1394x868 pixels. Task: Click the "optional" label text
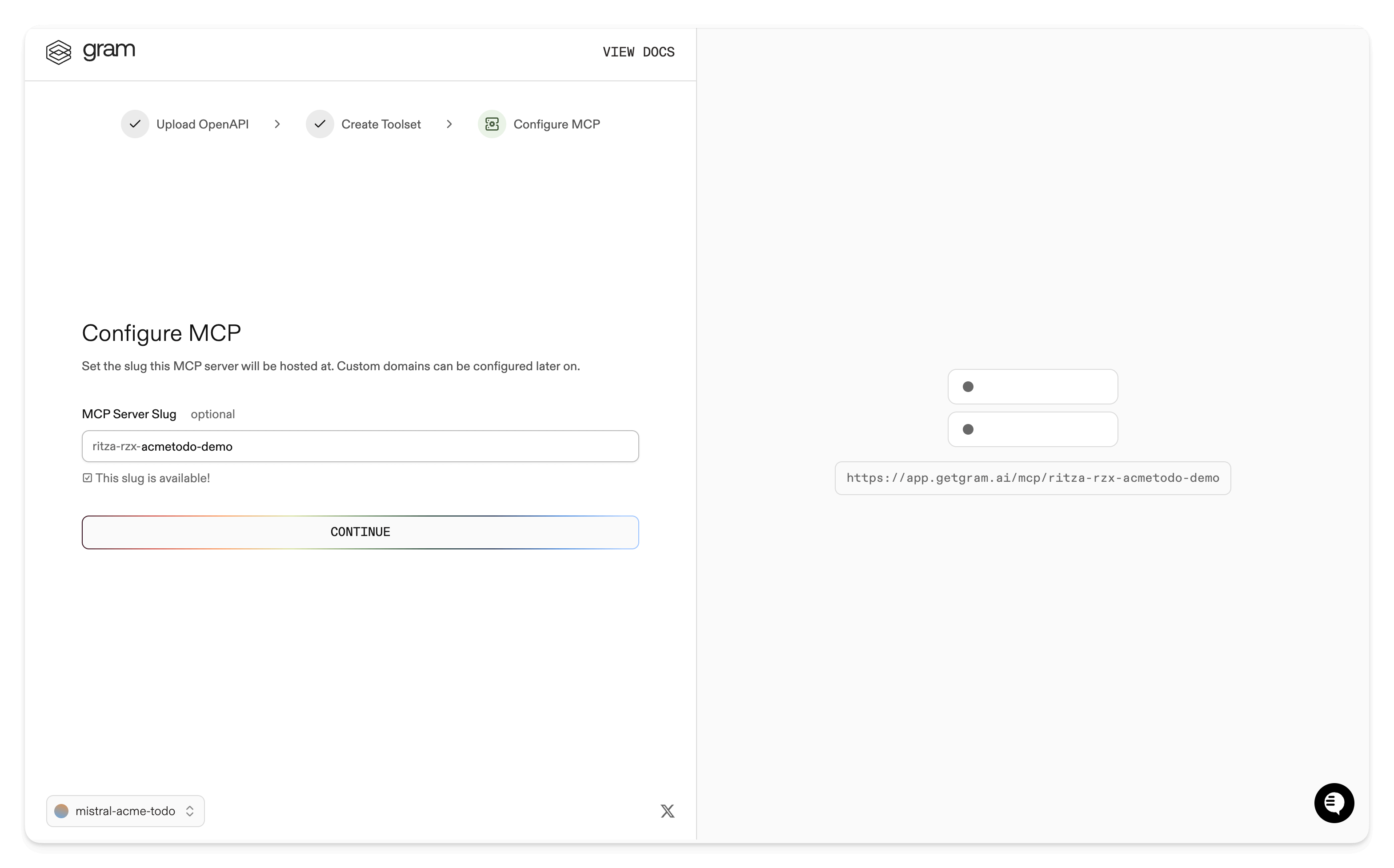[x=212, y=414]
